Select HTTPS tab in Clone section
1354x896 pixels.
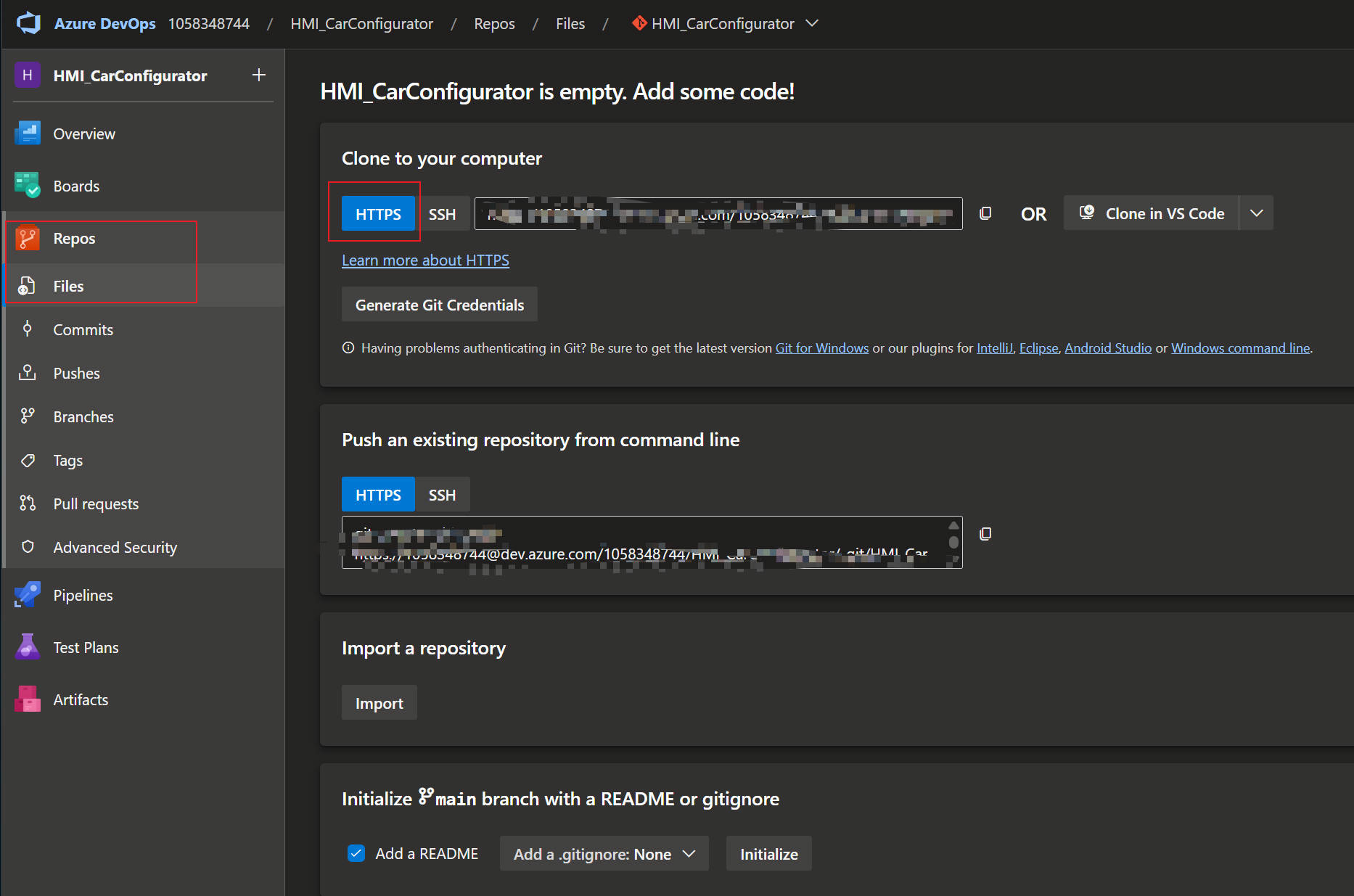(378, 214)
